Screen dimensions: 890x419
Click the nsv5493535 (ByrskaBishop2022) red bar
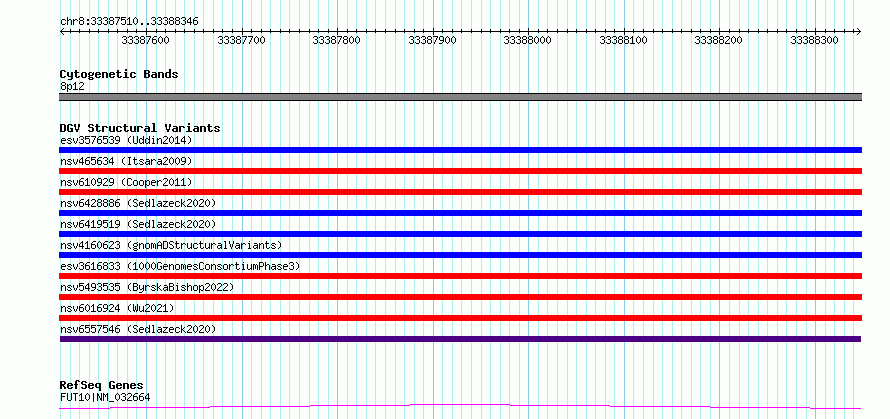pyautogui.click(x=460, y=297)
